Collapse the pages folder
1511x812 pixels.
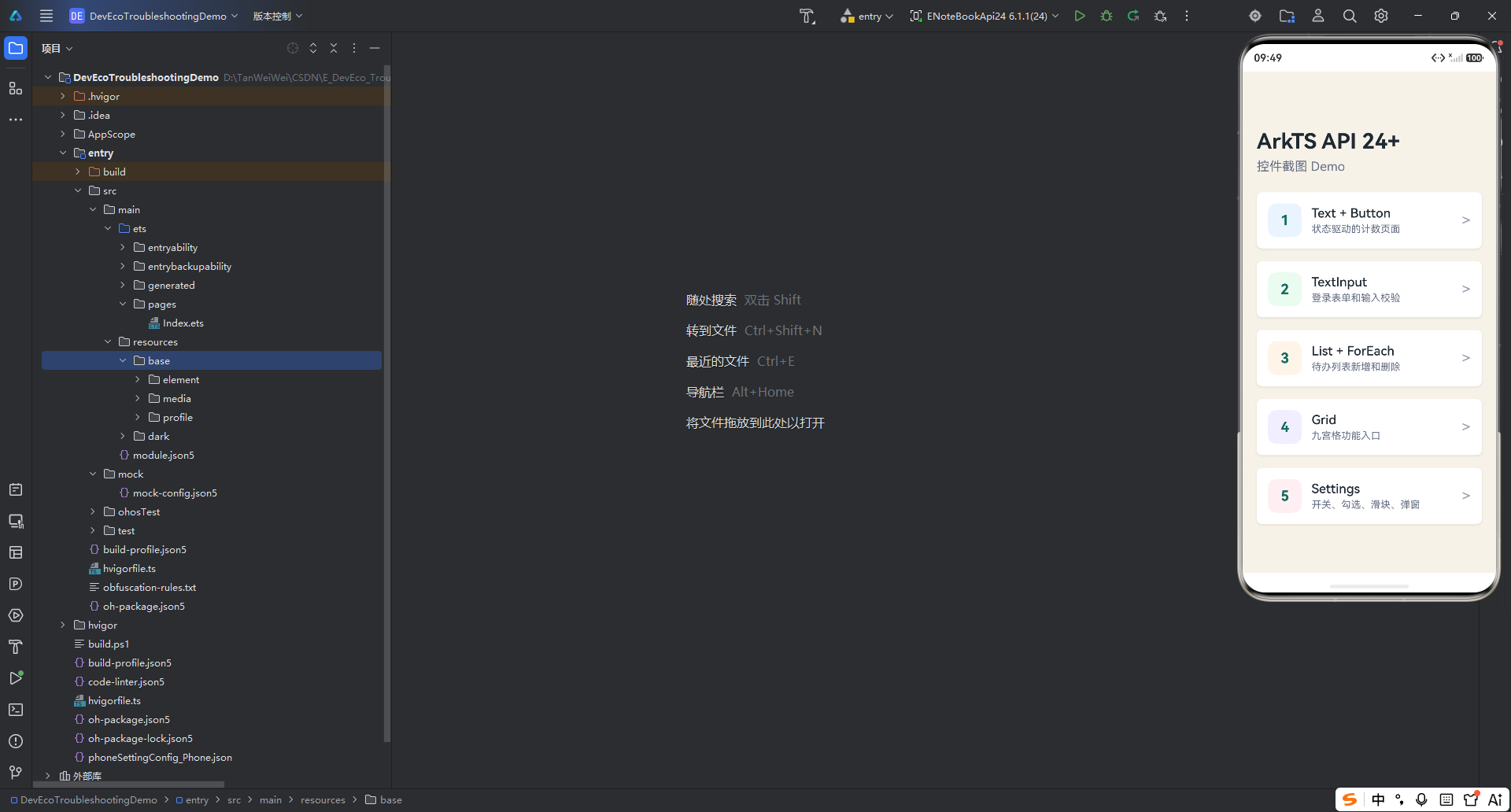[x=123, y=304]
